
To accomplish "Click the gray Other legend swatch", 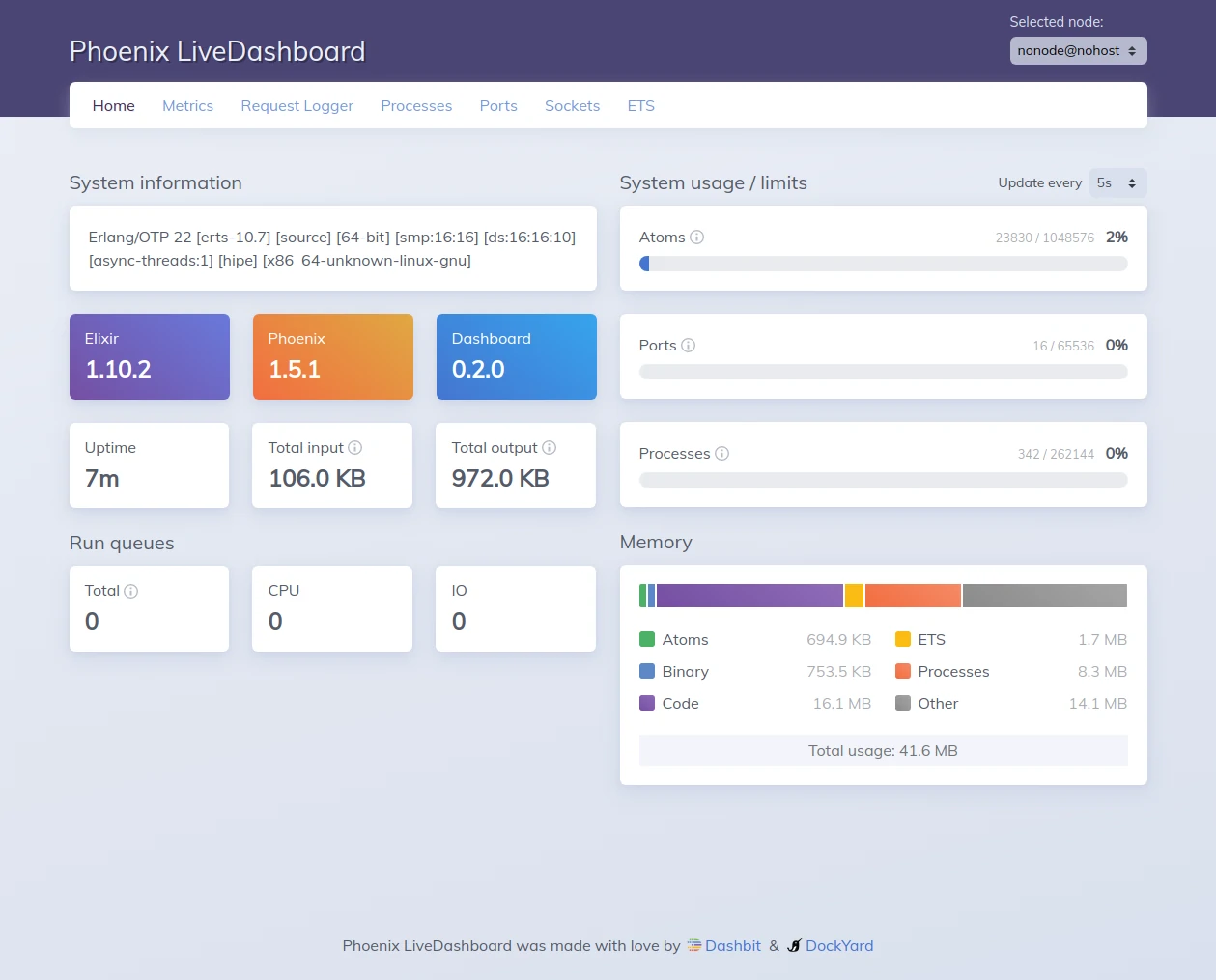I will point(903,703).
